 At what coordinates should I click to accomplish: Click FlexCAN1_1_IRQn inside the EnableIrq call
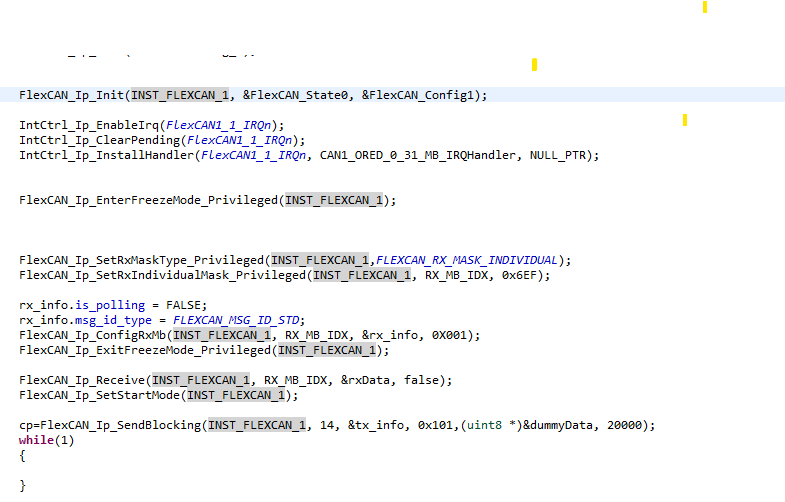(219, 125)
